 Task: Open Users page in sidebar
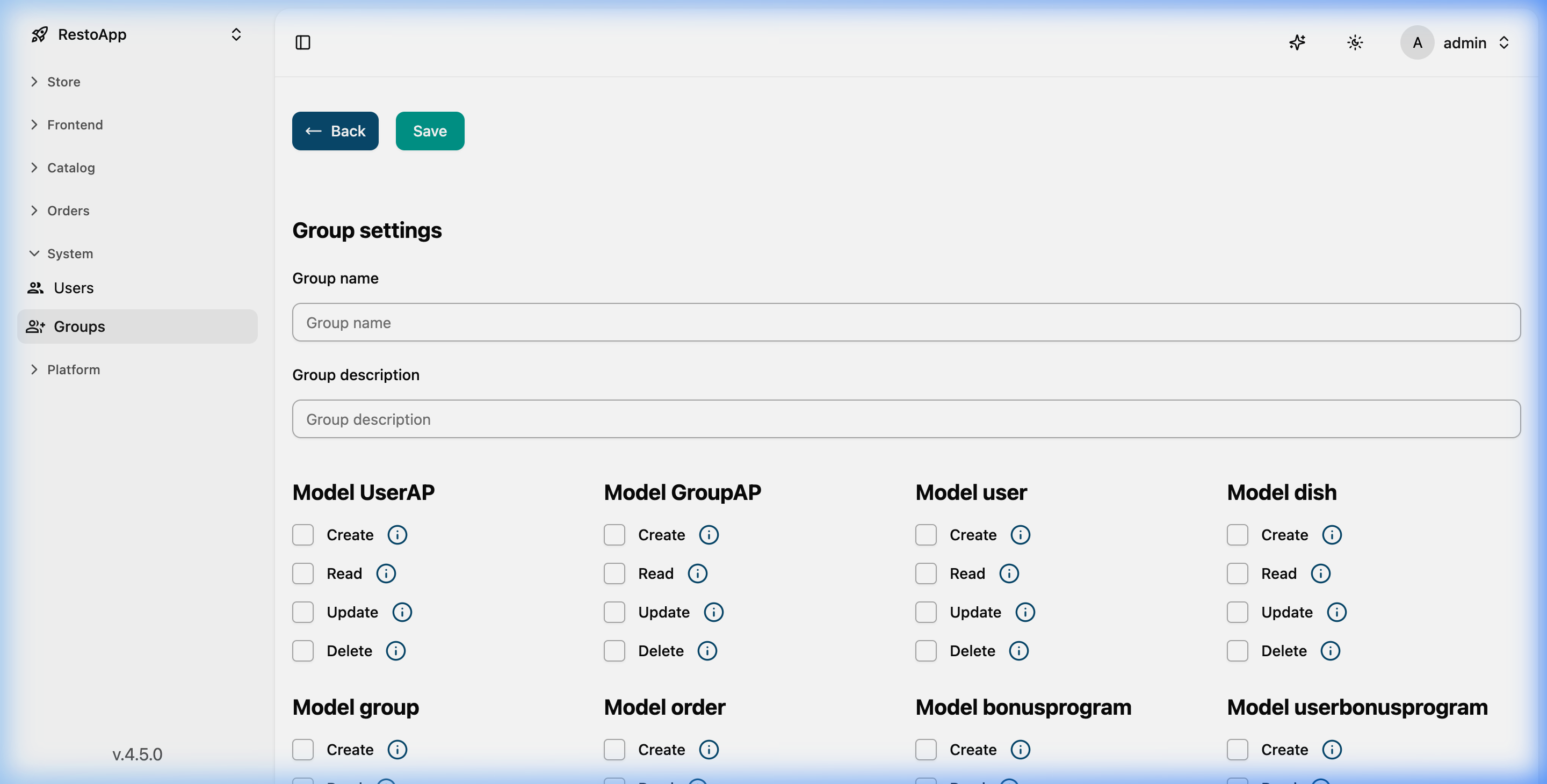pos(73,288)
